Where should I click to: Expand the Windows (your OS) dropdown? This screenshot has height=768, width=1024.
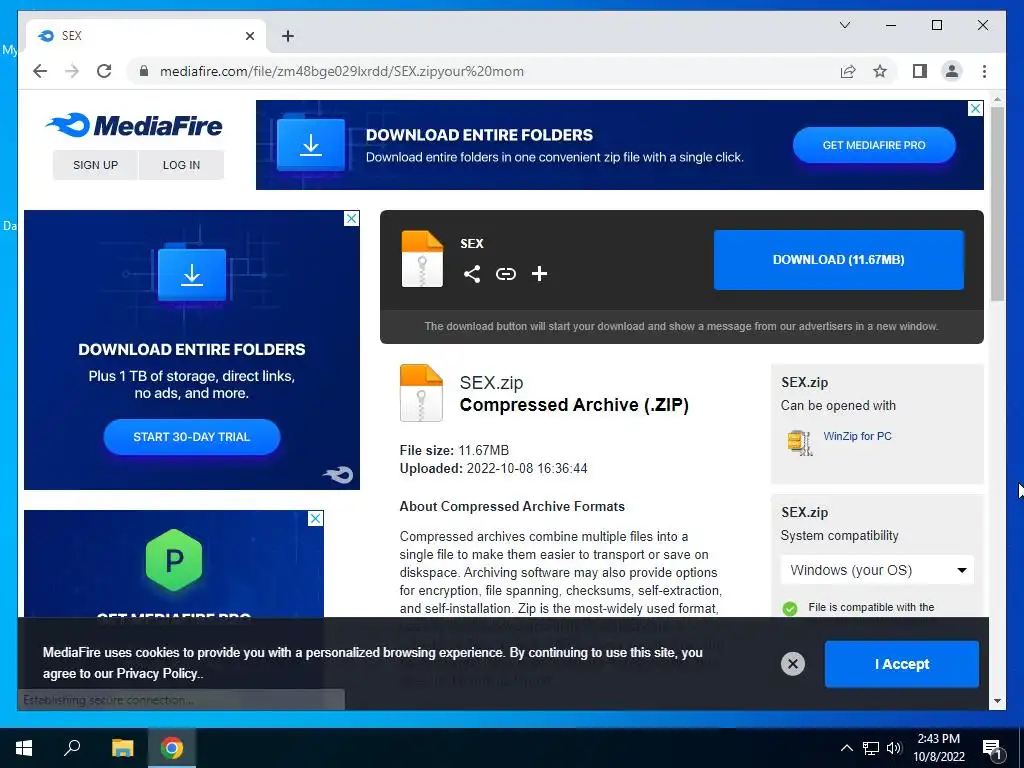pos(877,570)
